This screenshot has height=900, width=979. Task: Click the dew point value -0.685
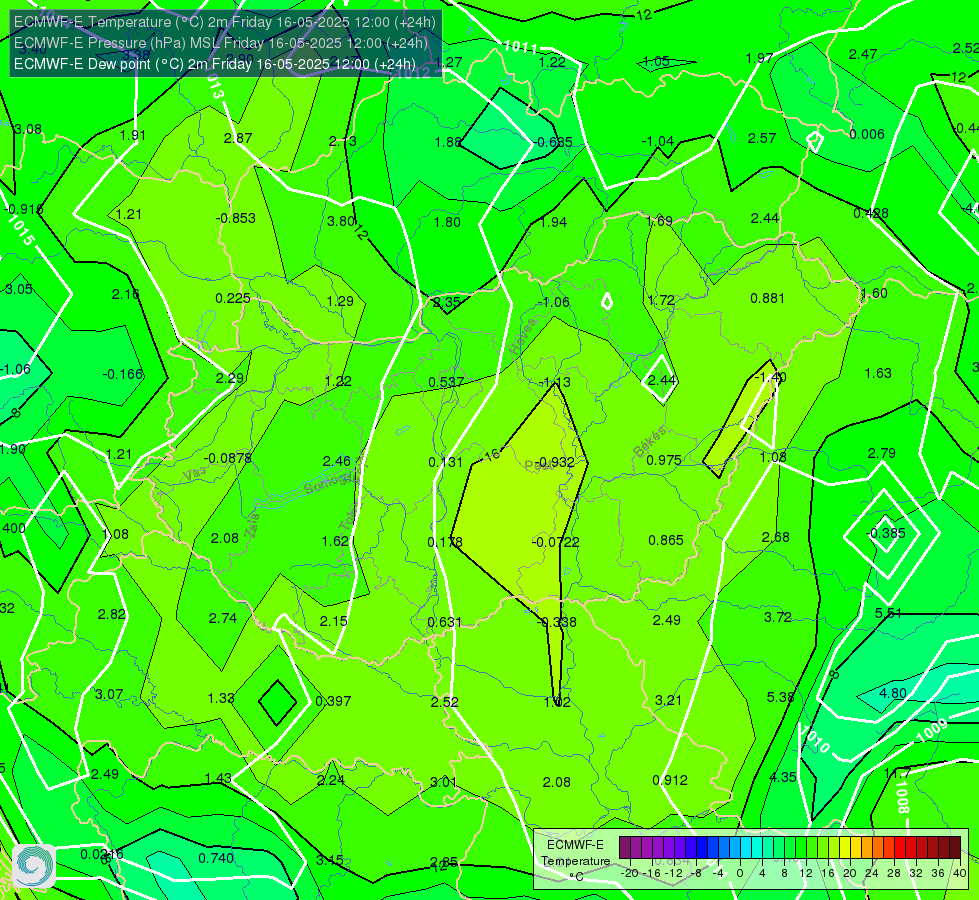coord(553,142)
